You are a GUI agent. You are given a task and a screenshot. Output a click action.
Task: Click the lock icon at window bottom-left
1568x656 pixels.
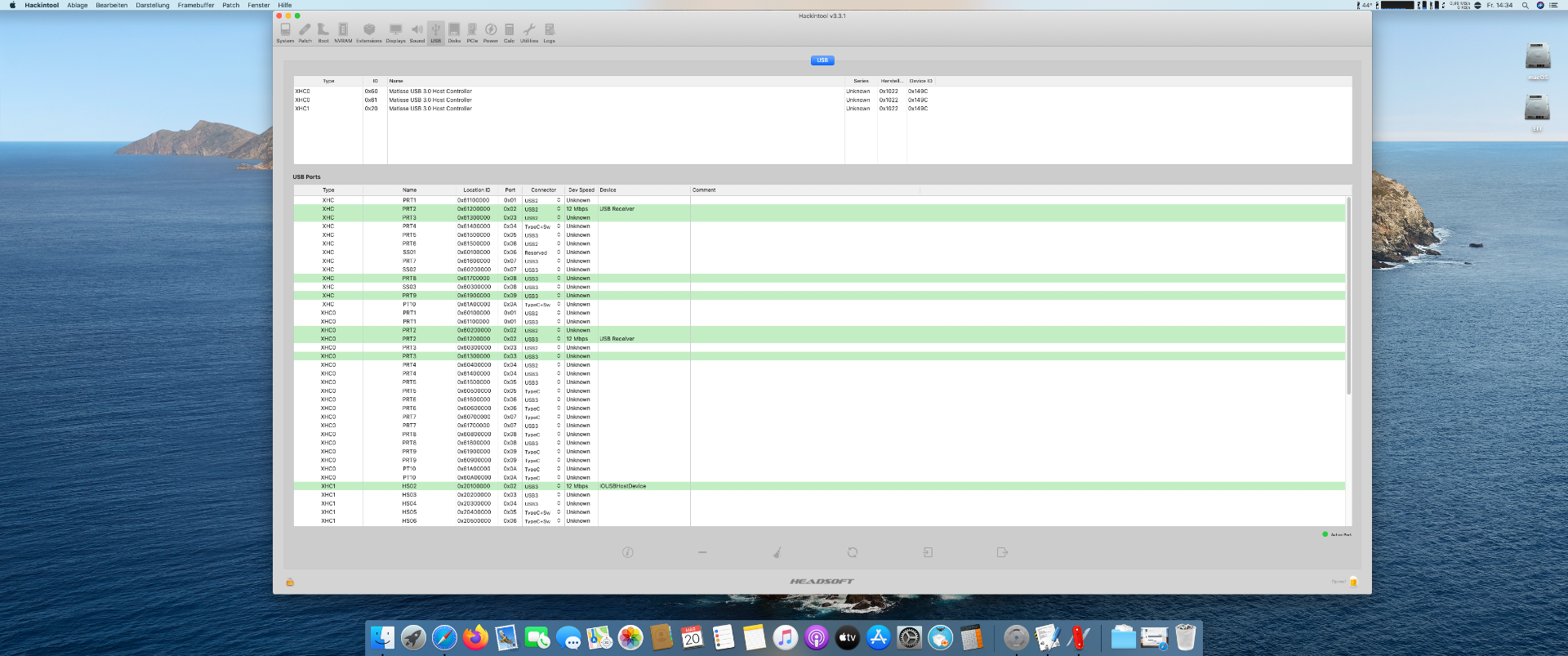[x=290, y=582]
